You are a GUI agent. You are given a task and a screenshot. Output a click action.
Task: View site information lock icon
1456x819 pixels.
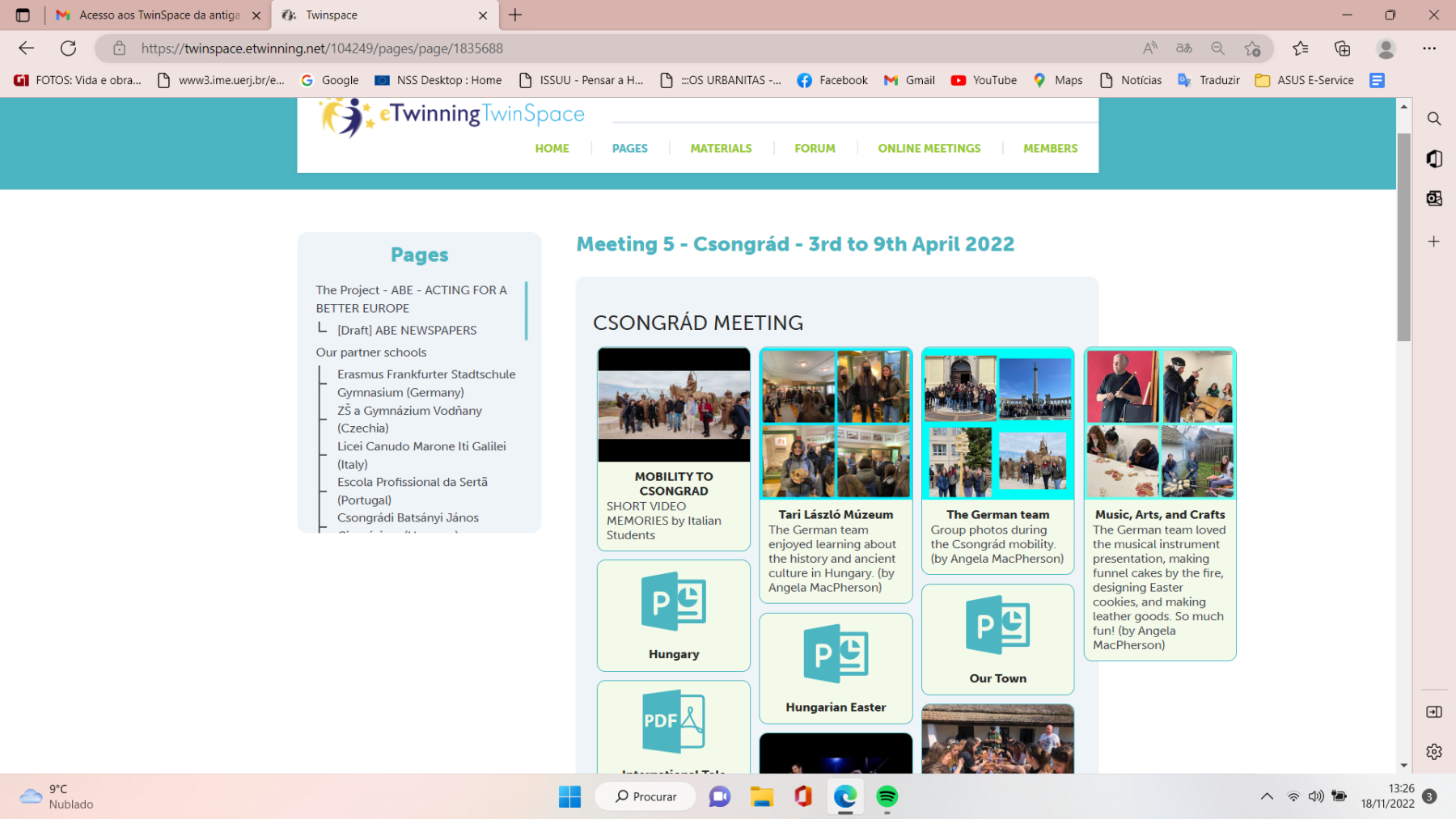(x=120, y=49)
